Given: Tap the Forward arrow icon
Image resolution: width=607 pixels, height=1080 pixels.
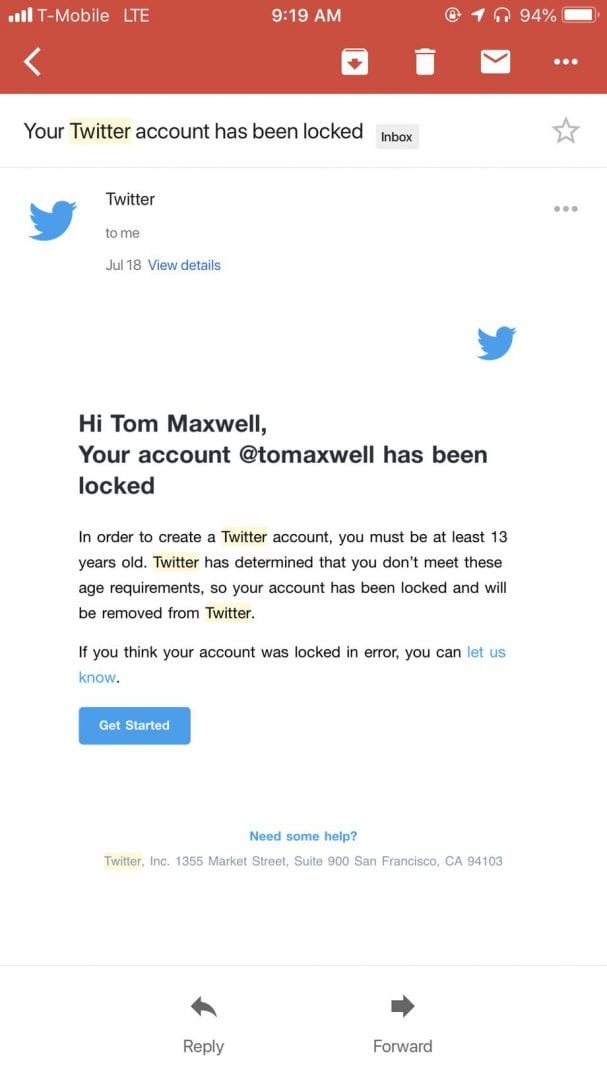Looking at the screenshot, I should point(402,1006).
